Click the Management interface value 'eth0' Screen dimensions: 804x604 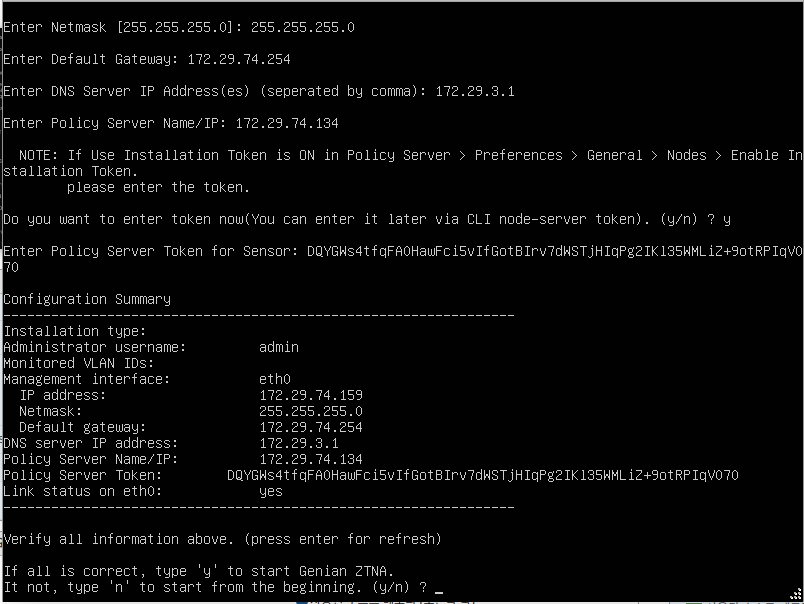tap(275, 379)
